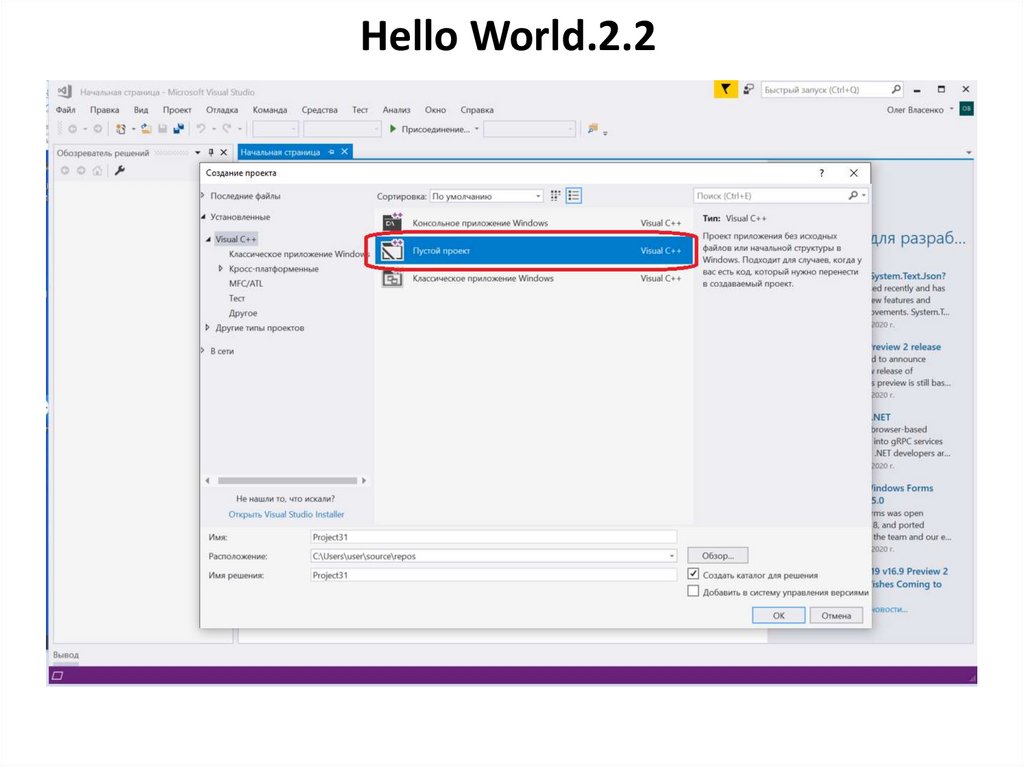The width and height of the screenshot is (1024, 767).
Task: Expand 'В сети' section
Action: (x=202, y=351)
